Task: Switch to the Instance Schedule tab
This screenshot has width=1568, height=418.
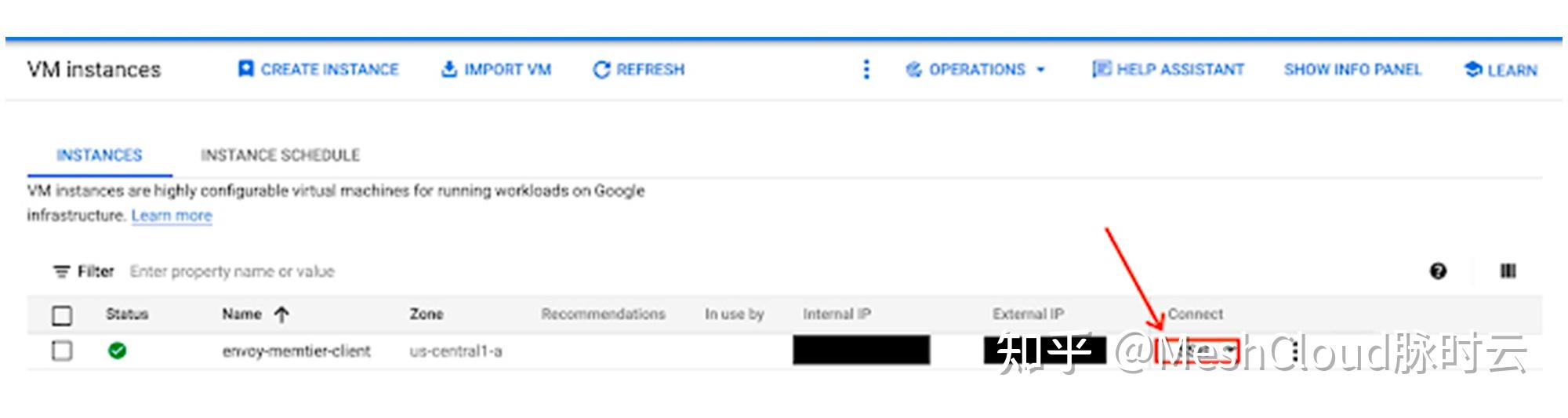Action: [280, 155]
